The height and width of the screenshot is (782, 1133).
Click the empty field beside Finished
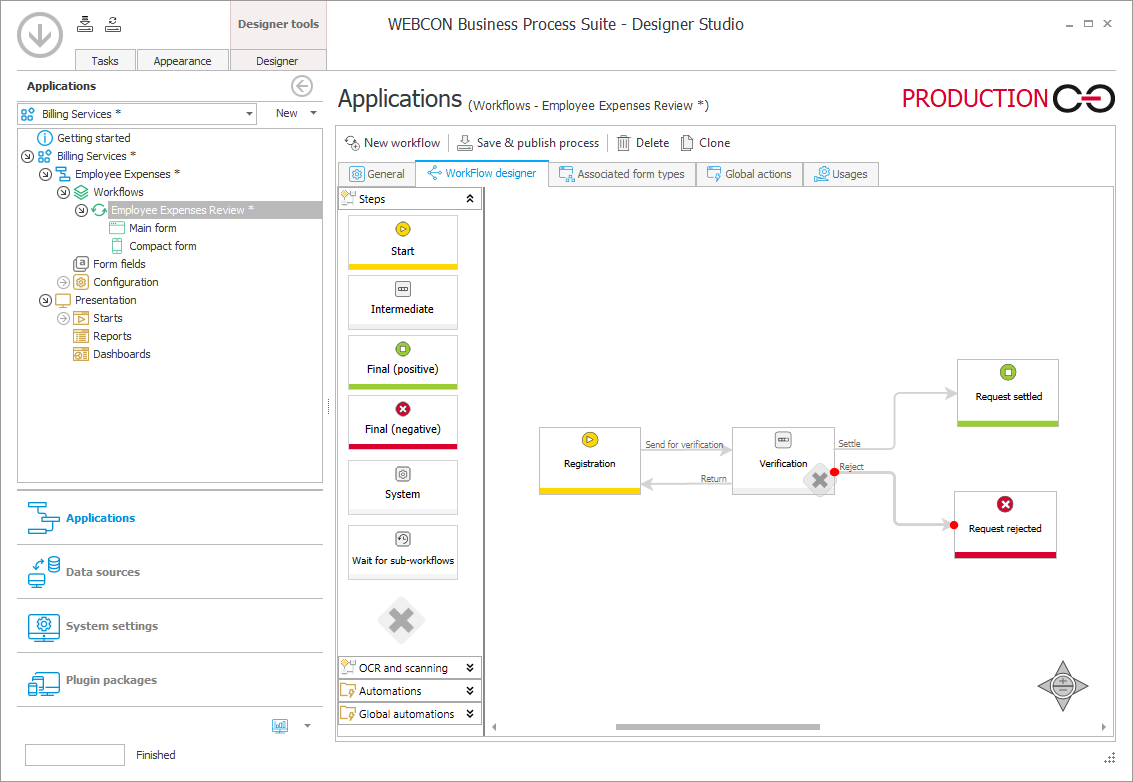(74, 755)
